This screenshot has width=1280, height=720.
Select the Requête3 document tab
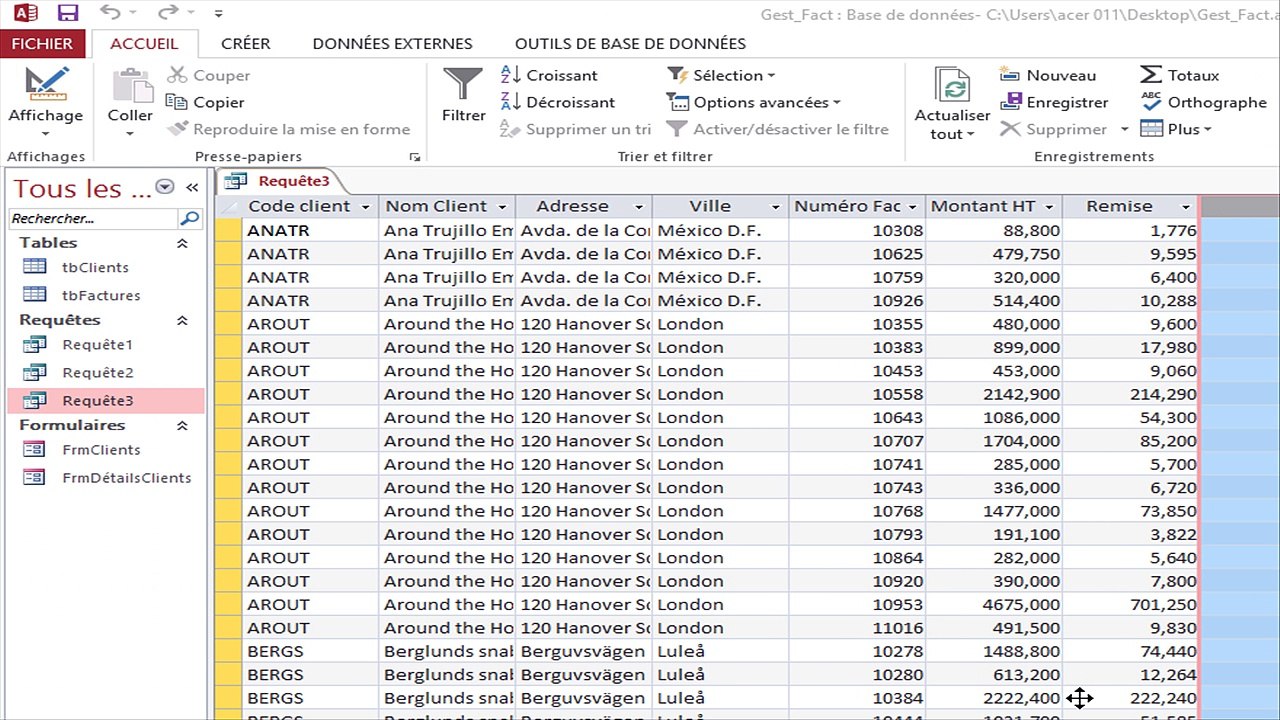tap(280, 181)
